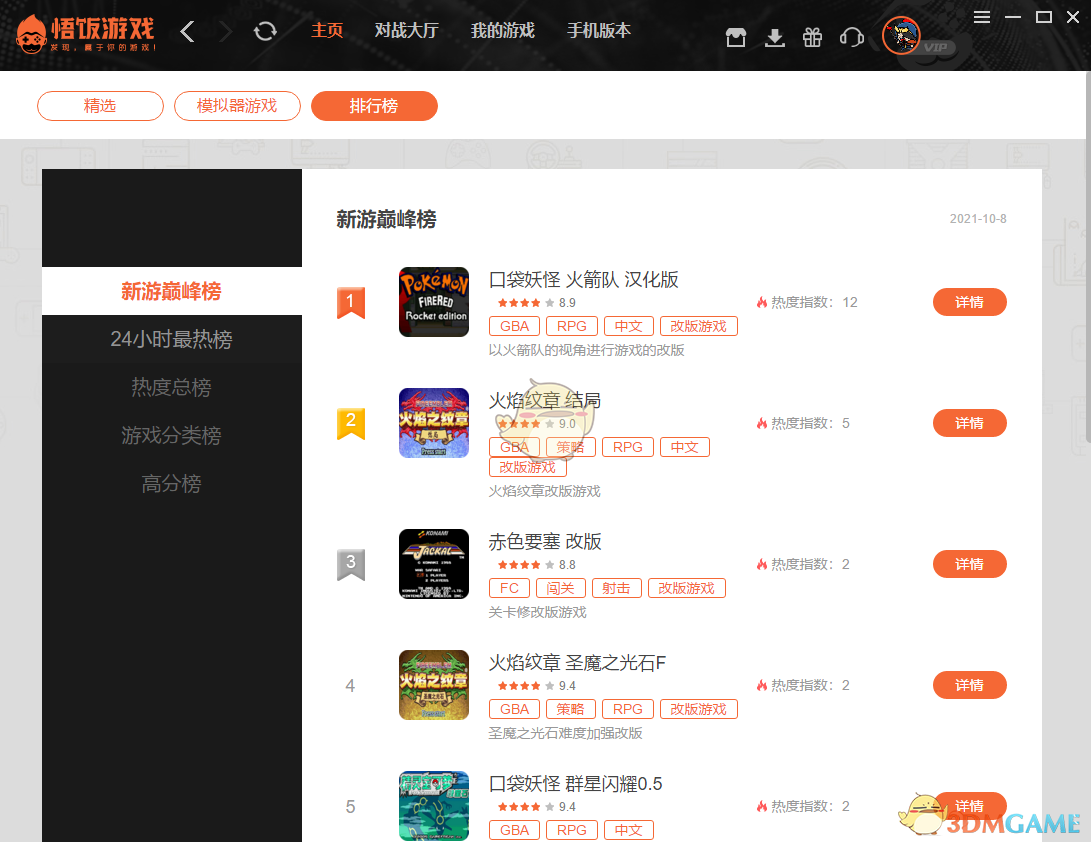
Task: Click 射击 tag under 赤色要塞 改版
Action: click(x=616, y=589)
